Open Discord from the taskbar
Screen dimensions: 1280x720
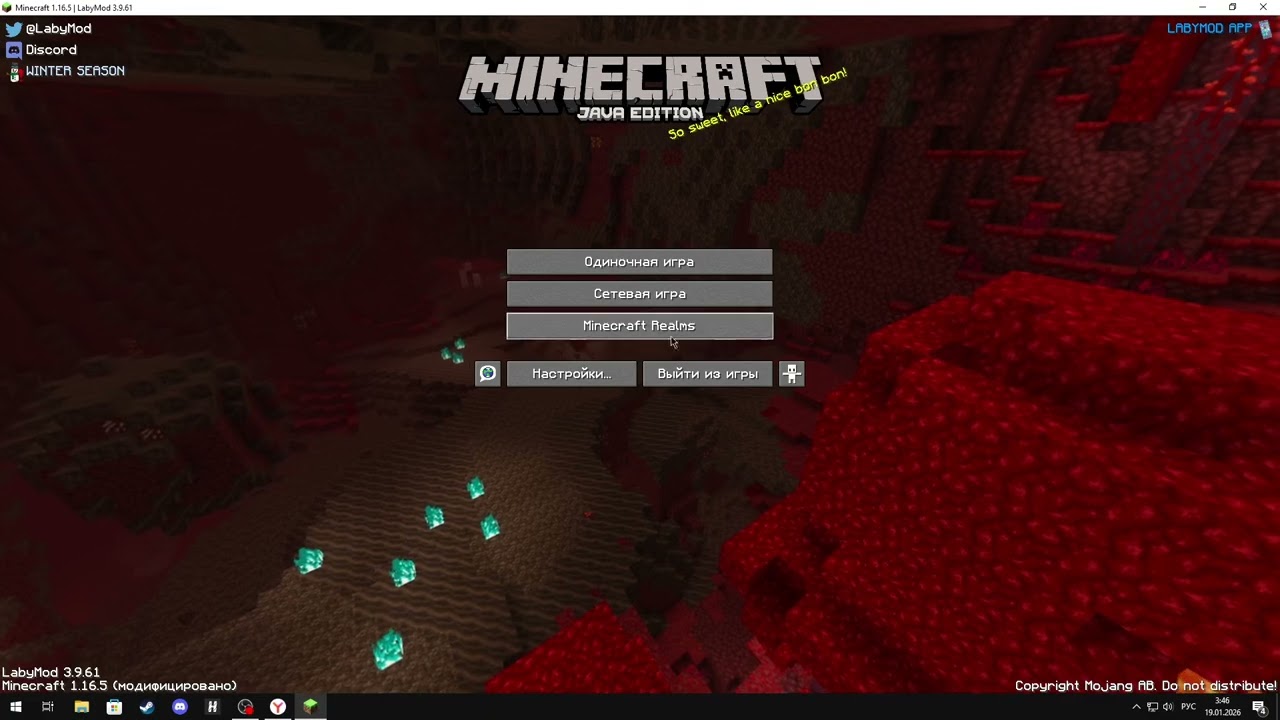tap(180, 707)
